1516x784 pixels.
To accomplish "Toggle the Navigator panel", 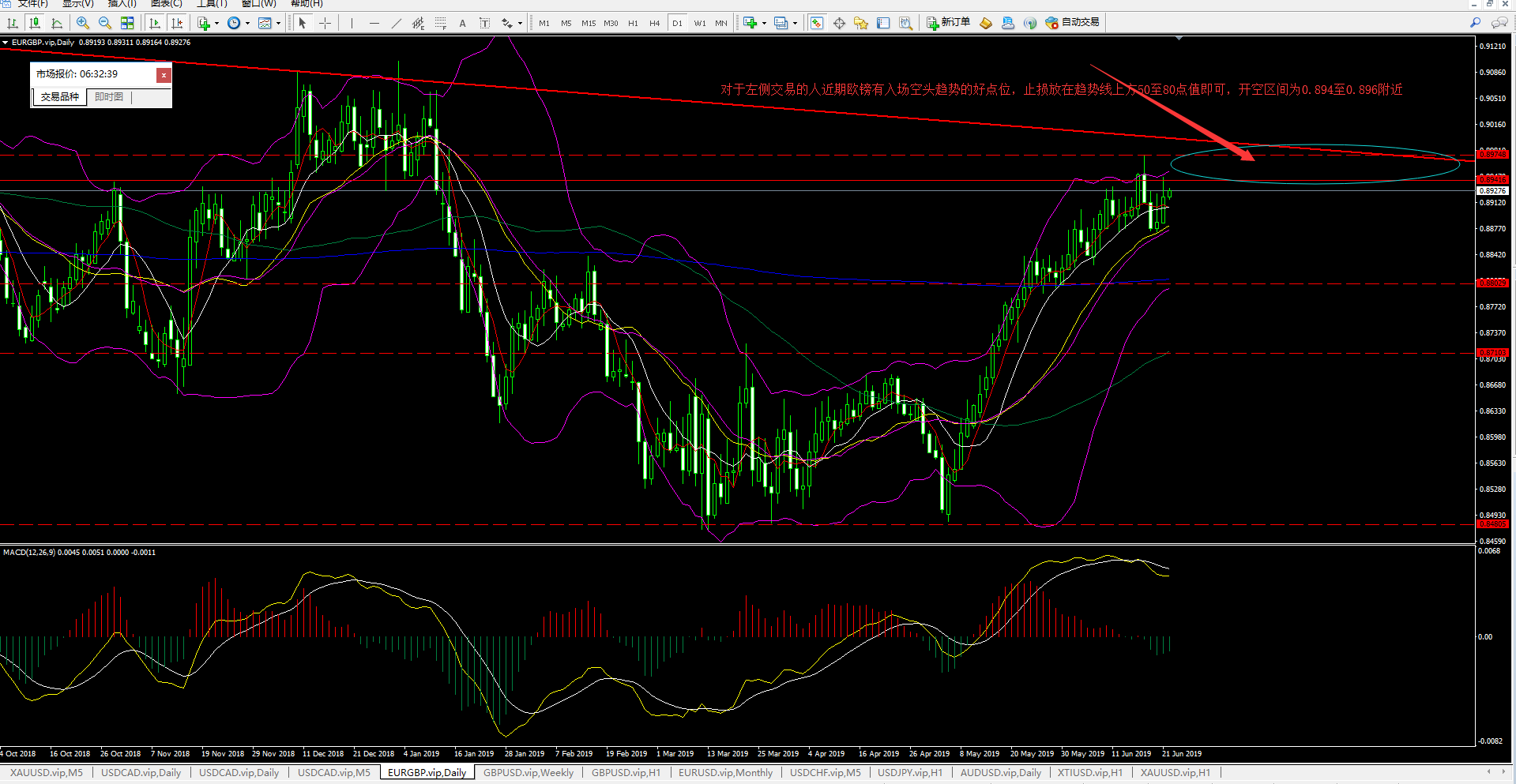I will [861, 23].
